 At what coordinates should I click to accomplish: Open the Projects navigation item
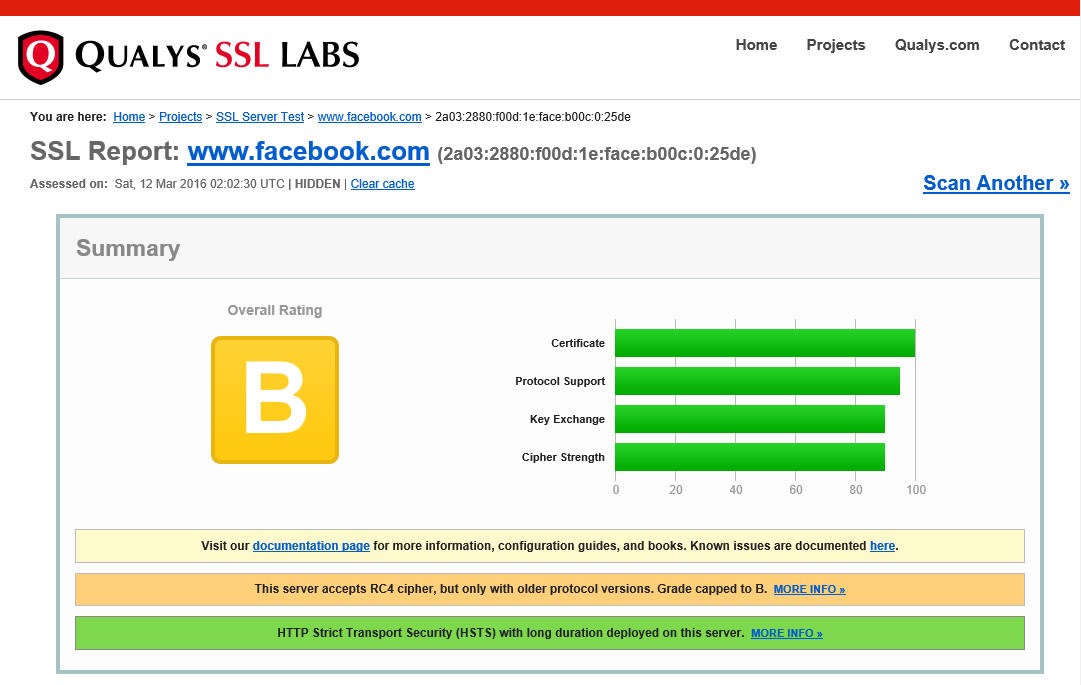[x=836, y=45]
